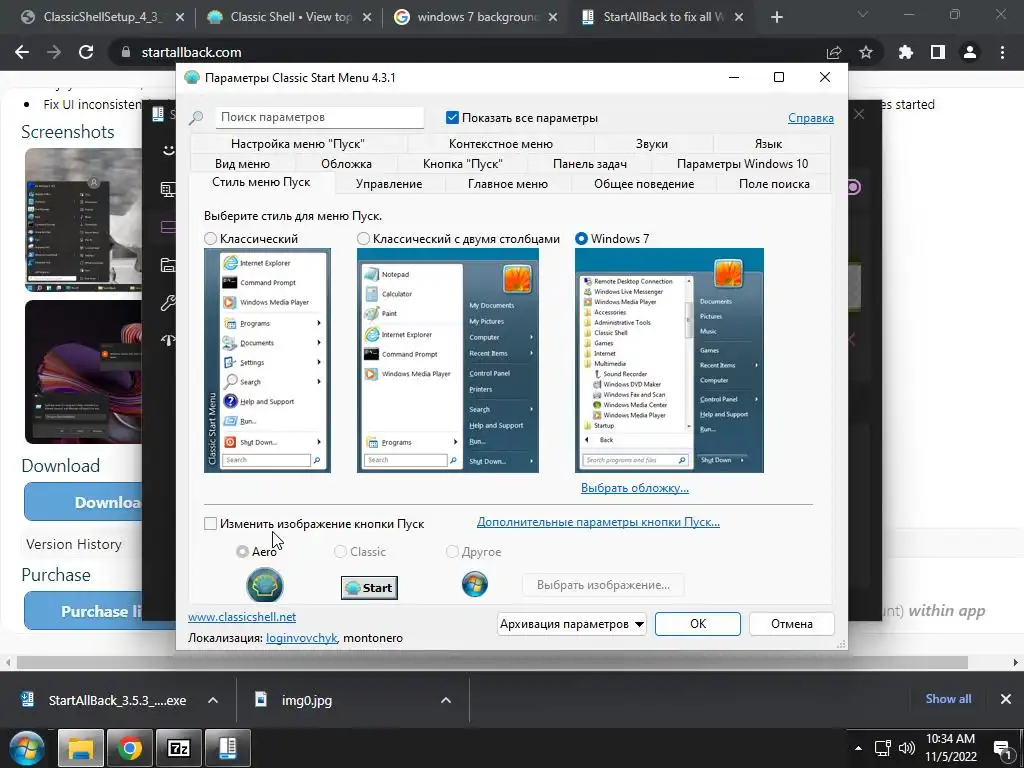This screenshot has width=1024, height=768.
Task: Open the loginvovchyk localization link
Action: click(x=301, y=638)
